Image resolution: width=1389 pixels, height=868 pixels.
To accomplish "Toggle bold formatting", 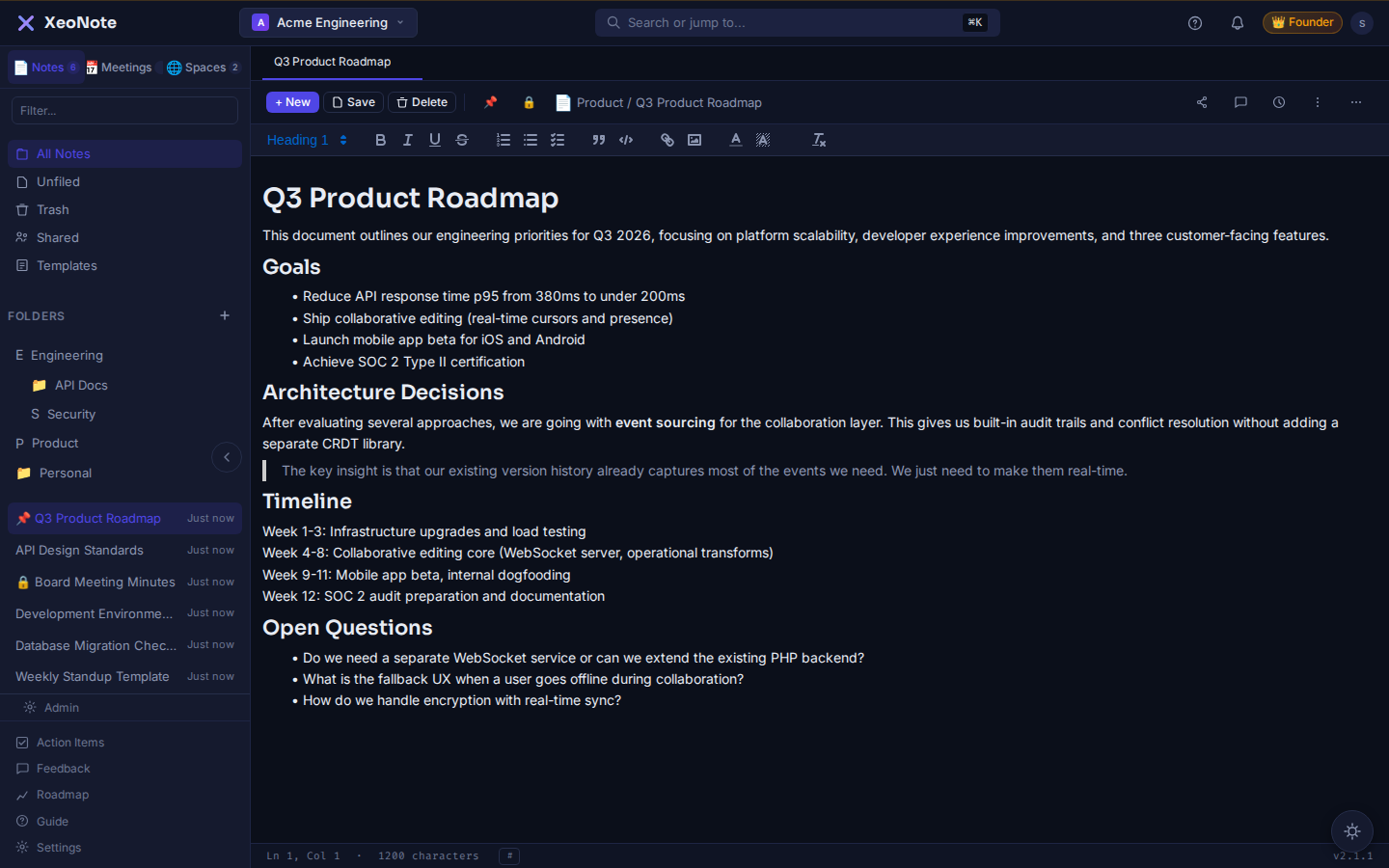I will [381, 140].
